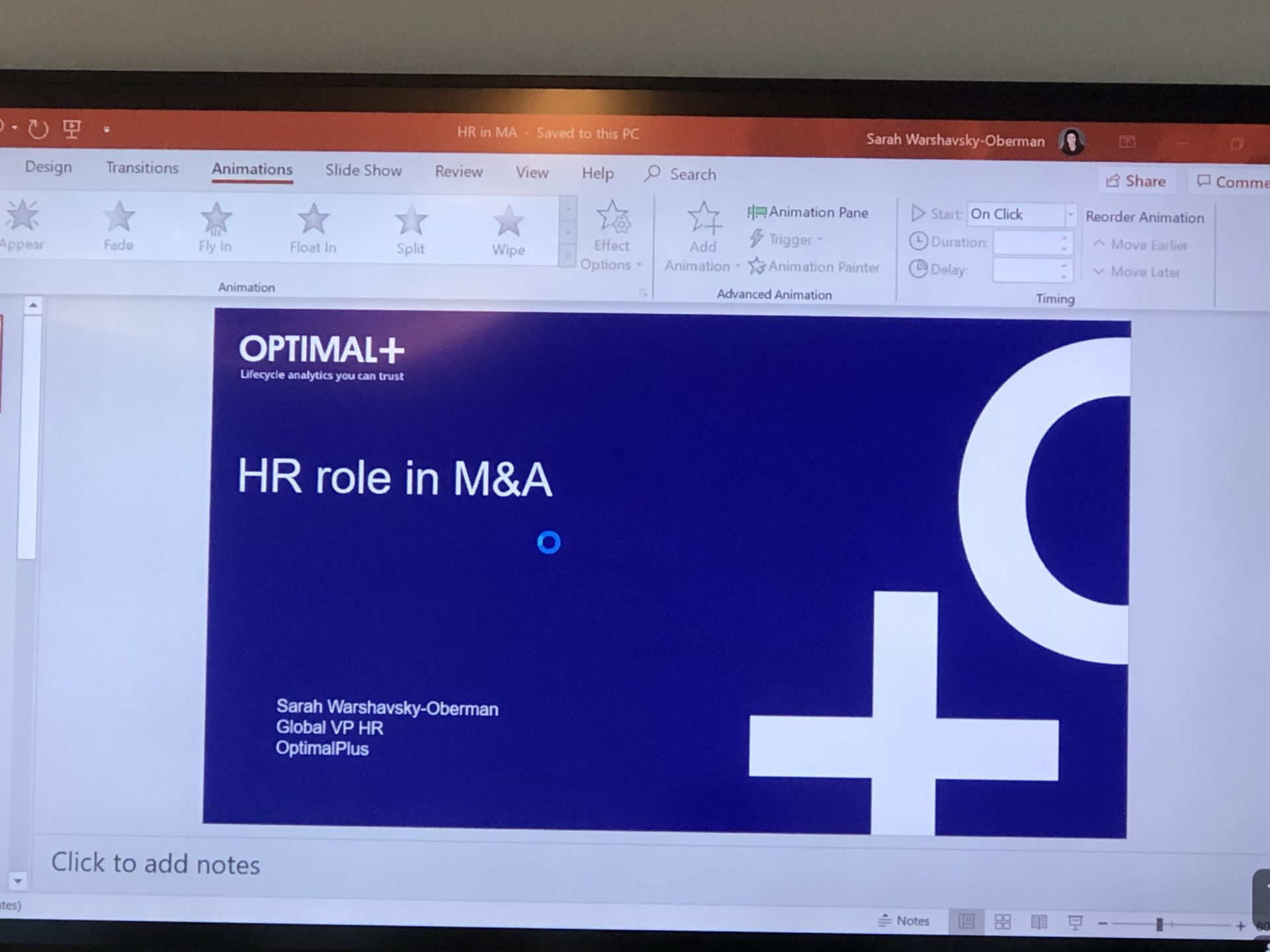Apply the Float In animation effect

point(313,229)
